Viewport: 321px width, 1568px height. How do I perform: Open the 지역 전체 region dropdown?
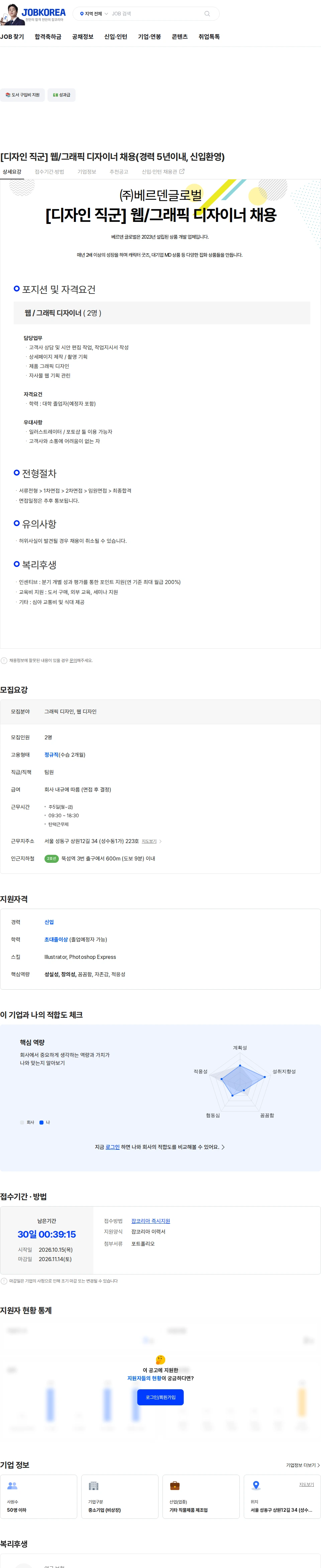coord(94,13)
